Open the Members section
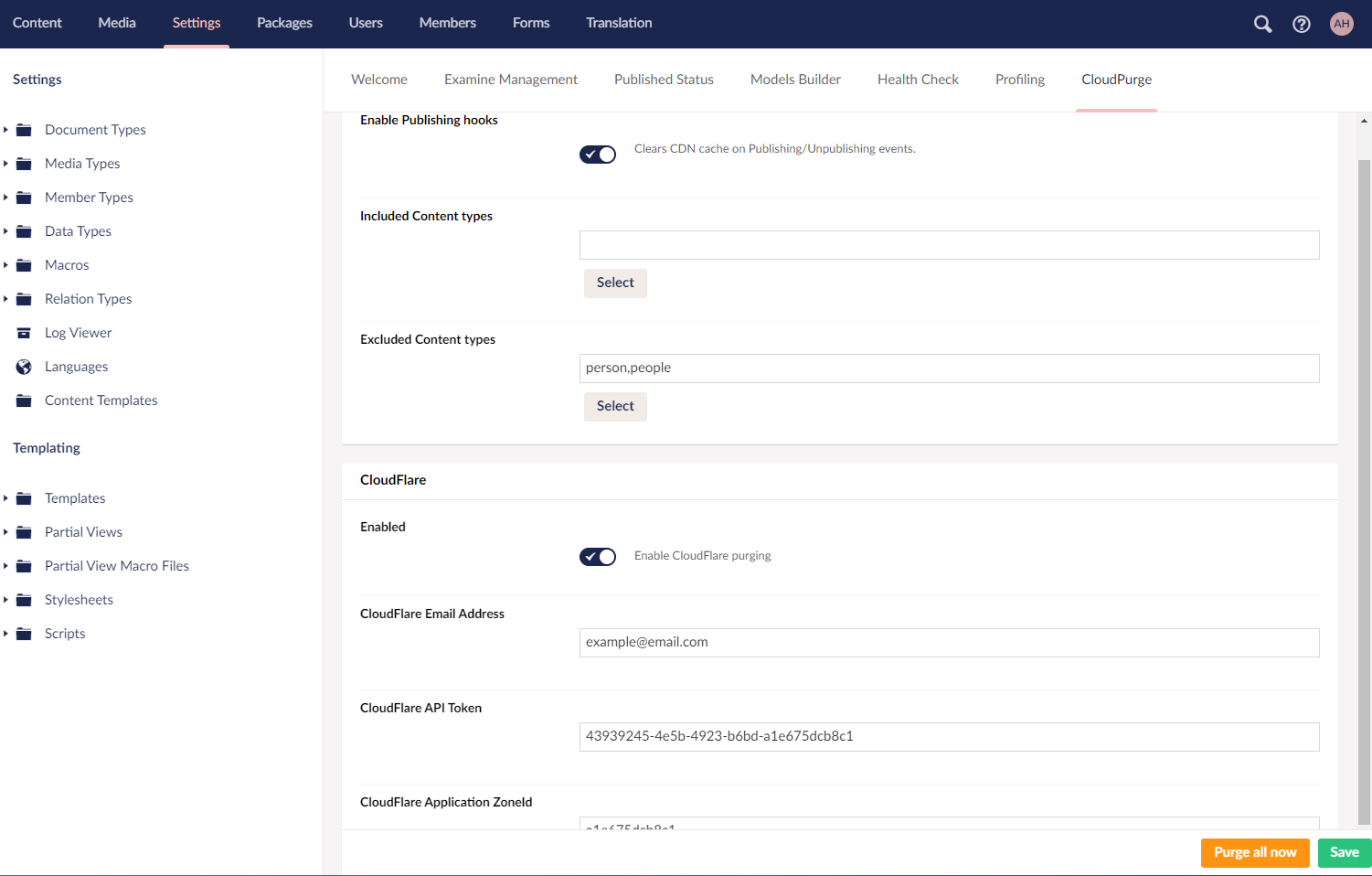Image resolution: width=1372 pixels, height=876 pixels. 448,23
